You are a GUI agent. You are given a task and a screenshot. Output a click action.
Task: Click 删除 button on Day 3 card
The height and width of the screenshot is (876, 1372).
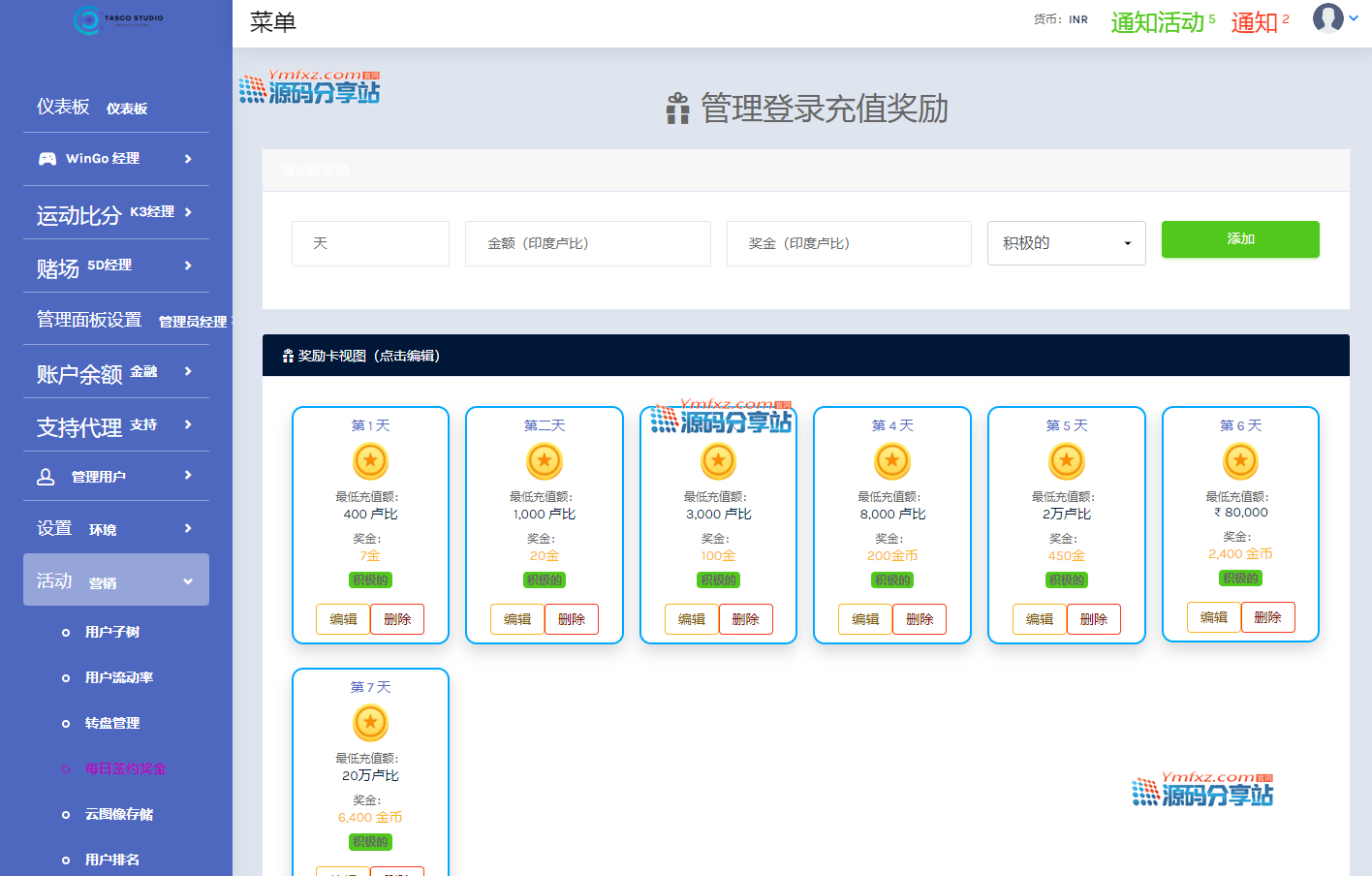coord(745,619)
